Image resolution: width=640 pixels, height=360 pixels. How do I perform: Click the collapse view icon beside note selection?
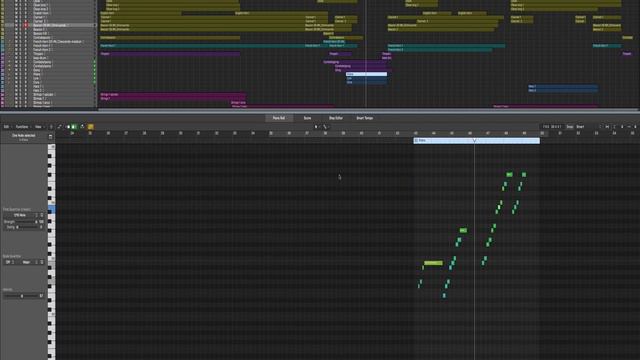pos(50,137)
